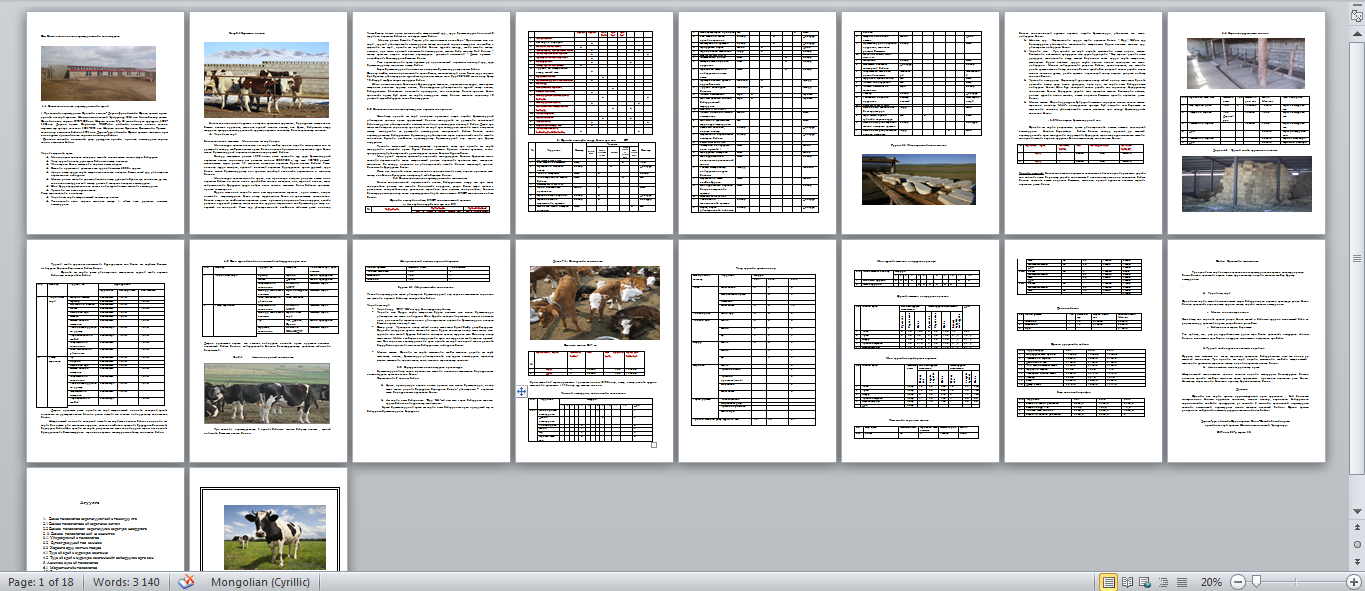Viewport: 1365px width, 591px height.
Task: Switch to Print Layout view
Action: click(1108, 582)
